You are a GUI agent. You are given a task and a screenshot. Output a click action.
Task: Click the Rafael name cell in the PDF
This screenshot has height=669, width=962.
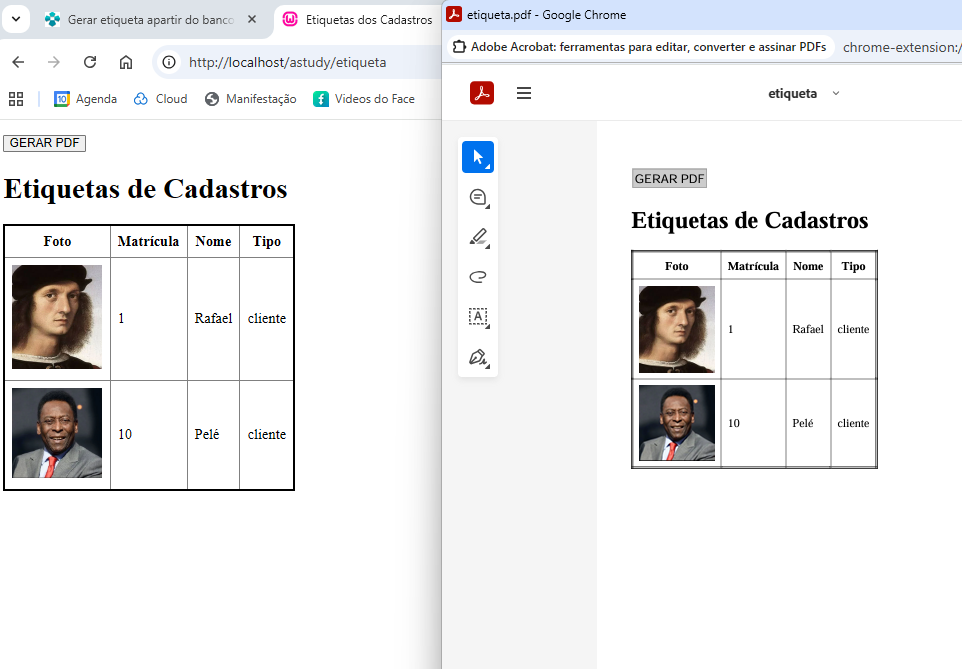[x=808, y=329]
